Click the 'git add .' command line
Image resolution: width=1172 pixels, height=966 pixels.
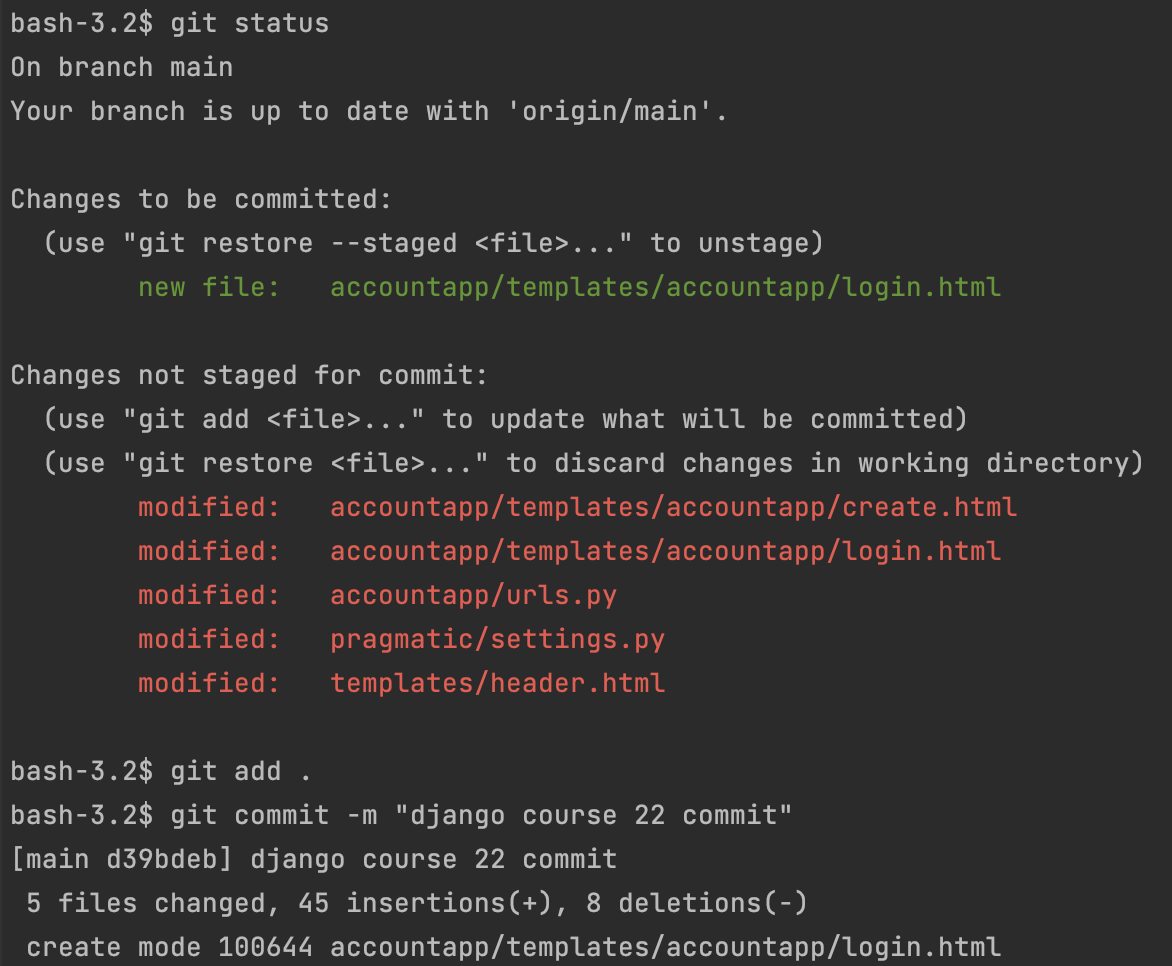point(161,771)
